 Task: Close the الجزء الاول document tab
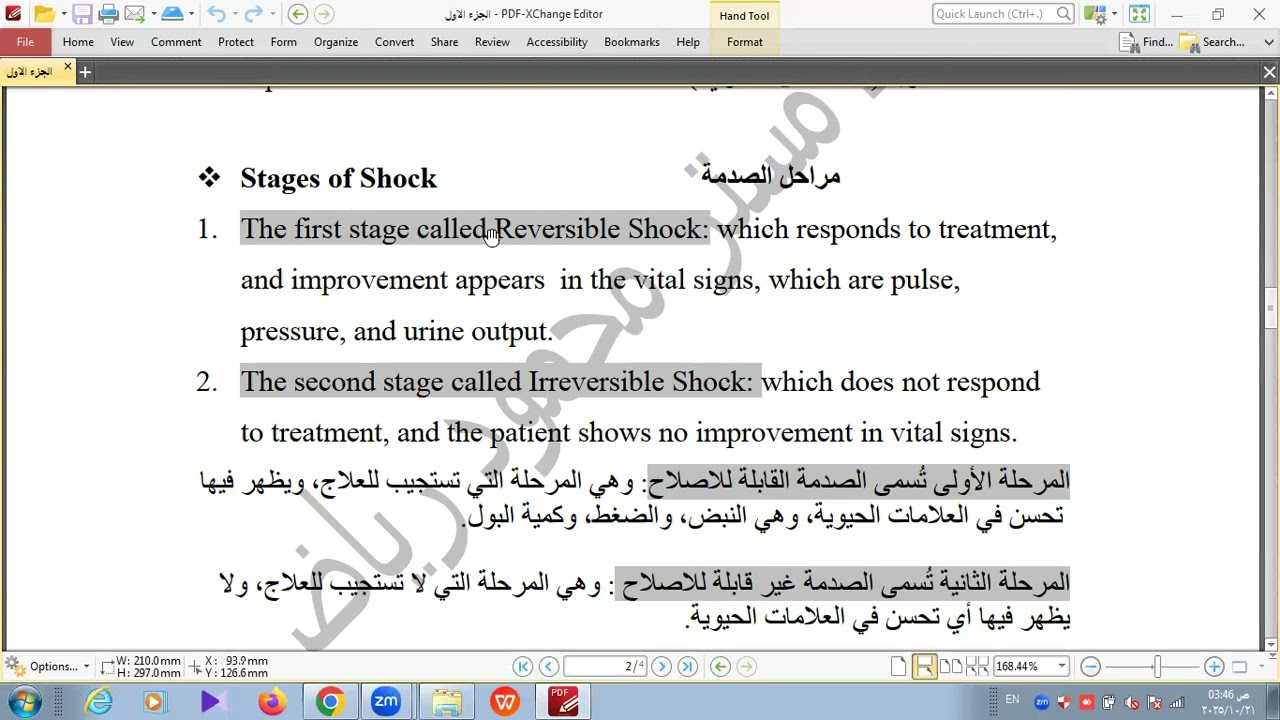pyautogui.click(x=68, y=67)
